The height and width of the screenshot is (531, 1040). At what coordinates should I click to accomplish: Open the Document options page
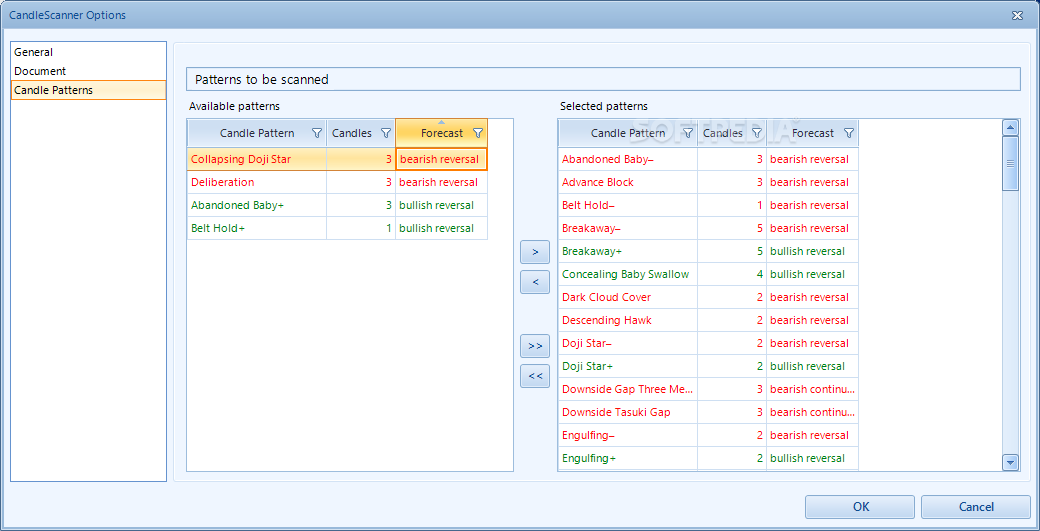pyautogui.click(x=88, y=71)
